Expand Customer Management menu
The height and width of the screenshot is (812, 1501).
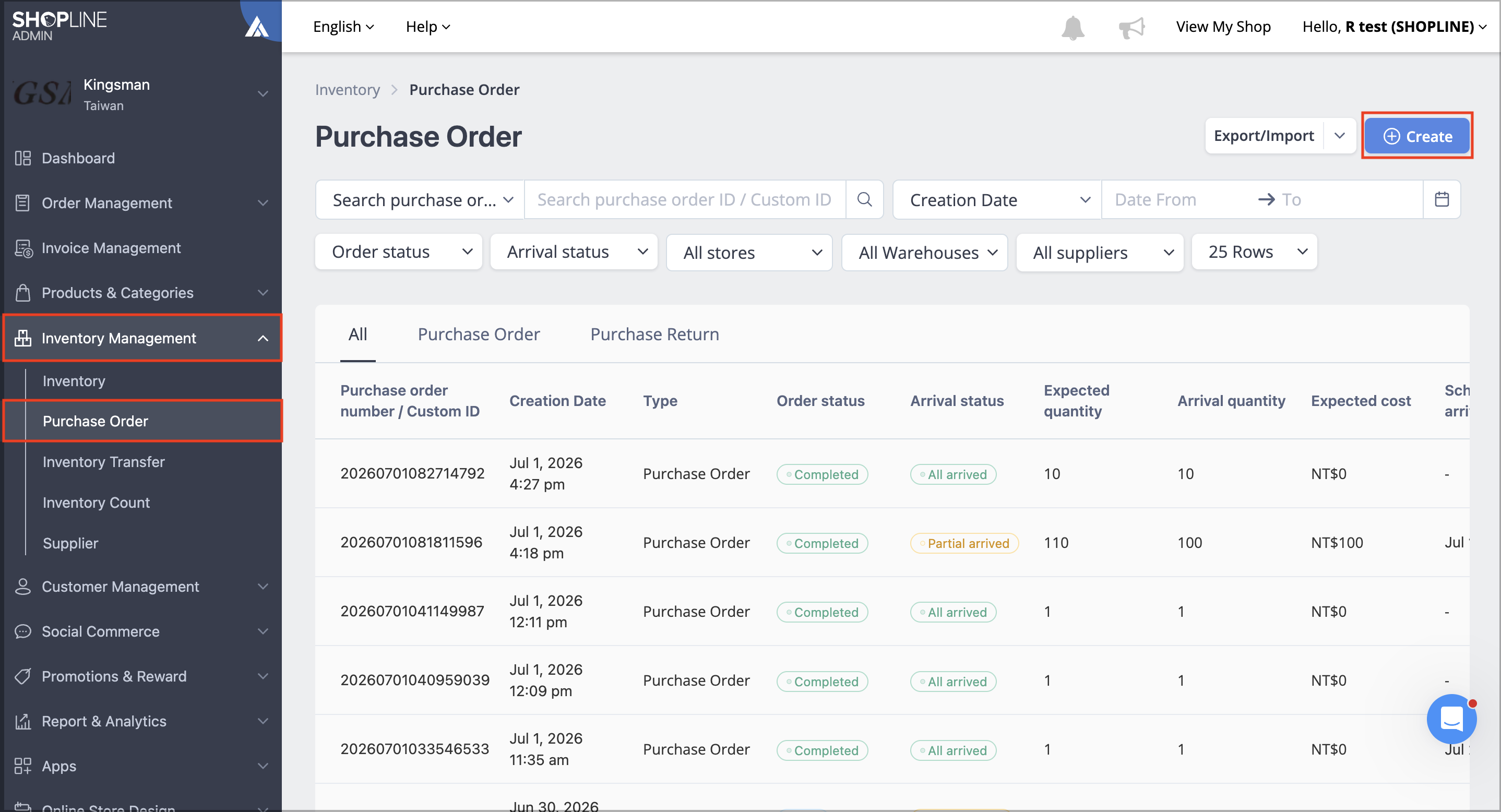(263, 587)
